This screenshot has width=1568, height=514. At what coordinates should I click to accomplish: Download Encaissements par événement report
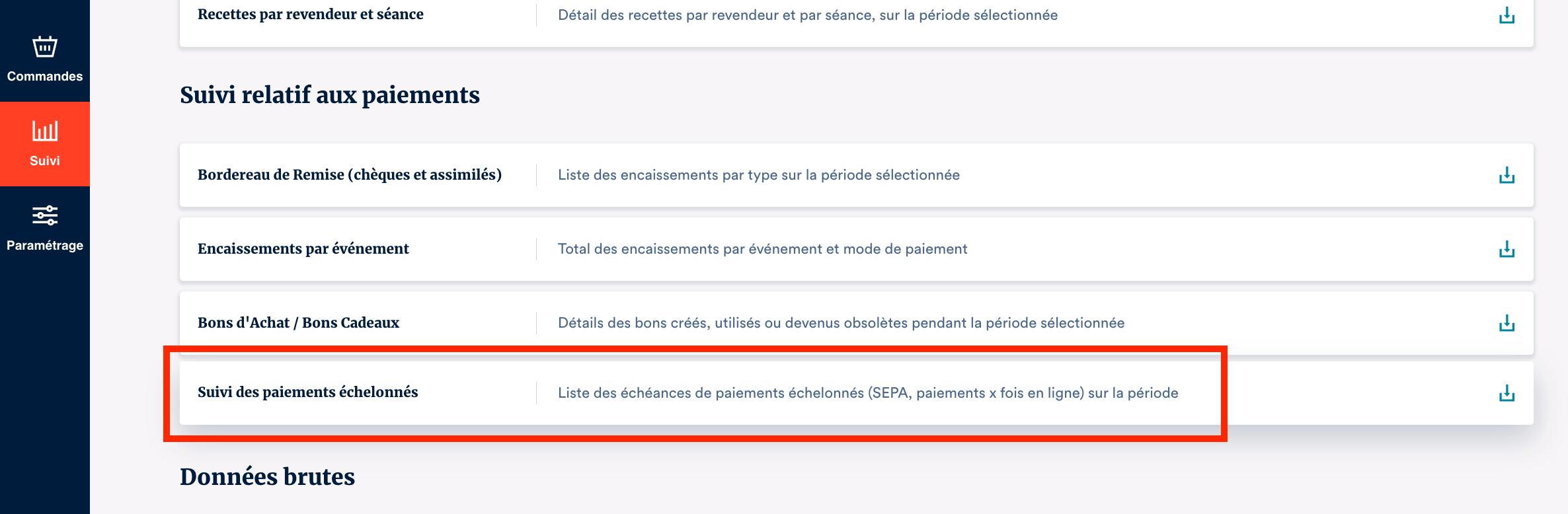point(1507,249)
